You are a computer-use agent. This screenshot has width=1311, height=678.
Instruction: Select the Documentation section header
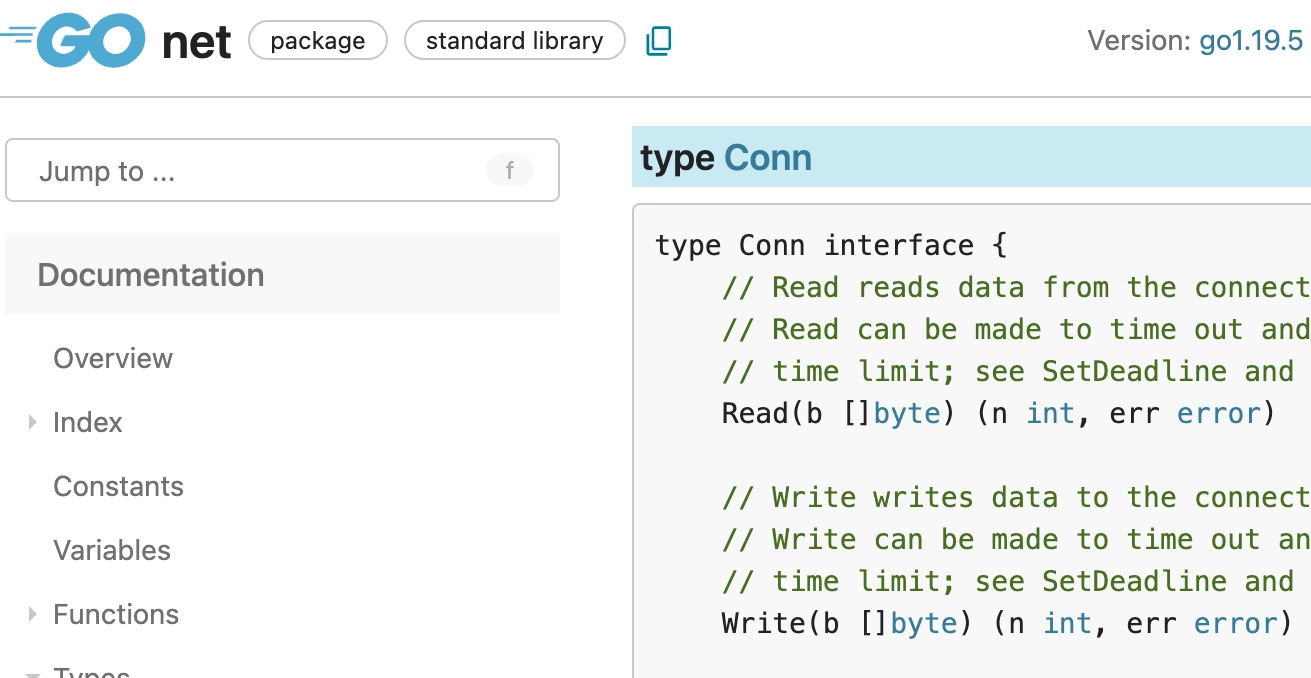pyautogui.click(x=151, y=275)
